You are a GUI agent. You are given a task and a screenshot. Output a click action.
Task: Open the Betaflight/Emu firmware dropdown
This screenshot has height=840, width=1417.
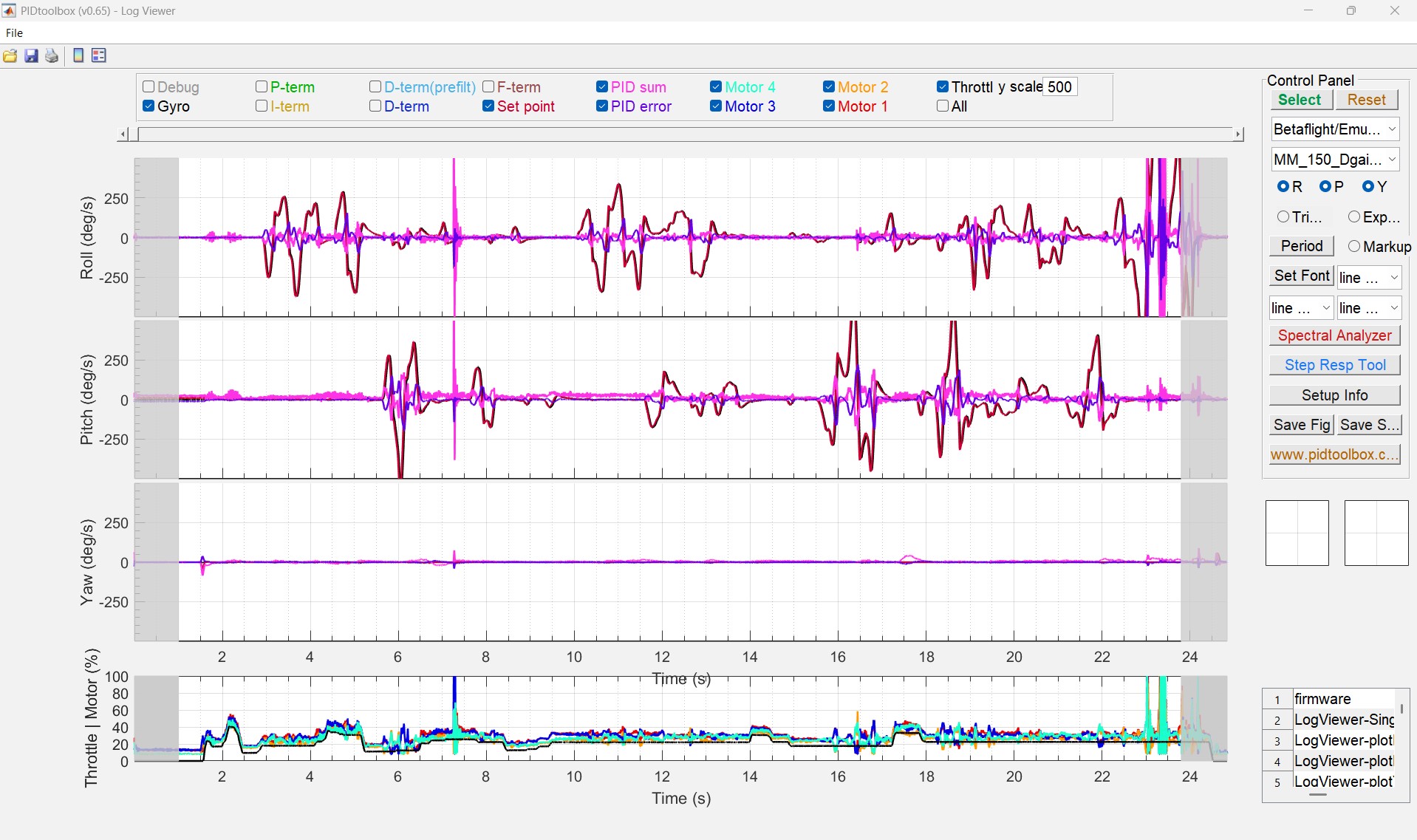(x=1334, y=129)
